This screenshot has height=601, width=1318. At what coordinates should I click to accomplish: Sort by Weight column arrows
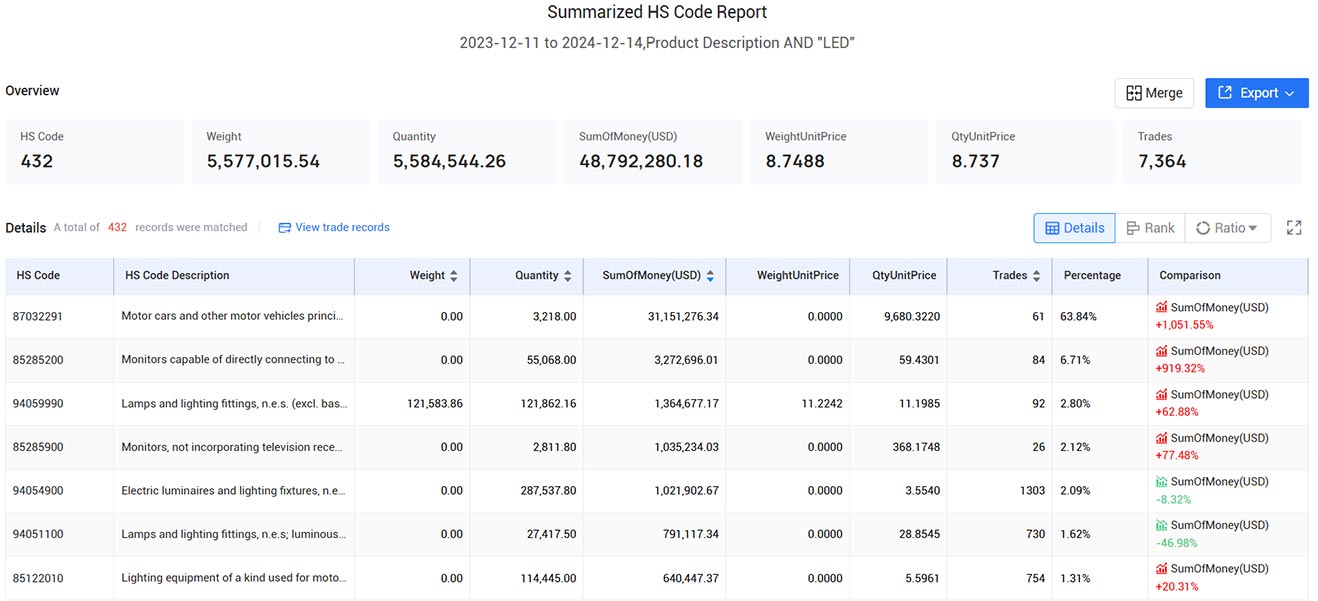point(454,276)
